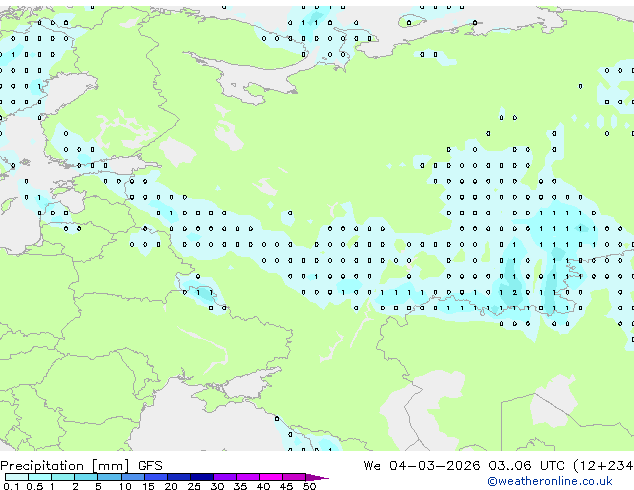Viewport: 634px width, 490px height.
Task: Click the '25' legend scale label
Action: tap(194, 486)
